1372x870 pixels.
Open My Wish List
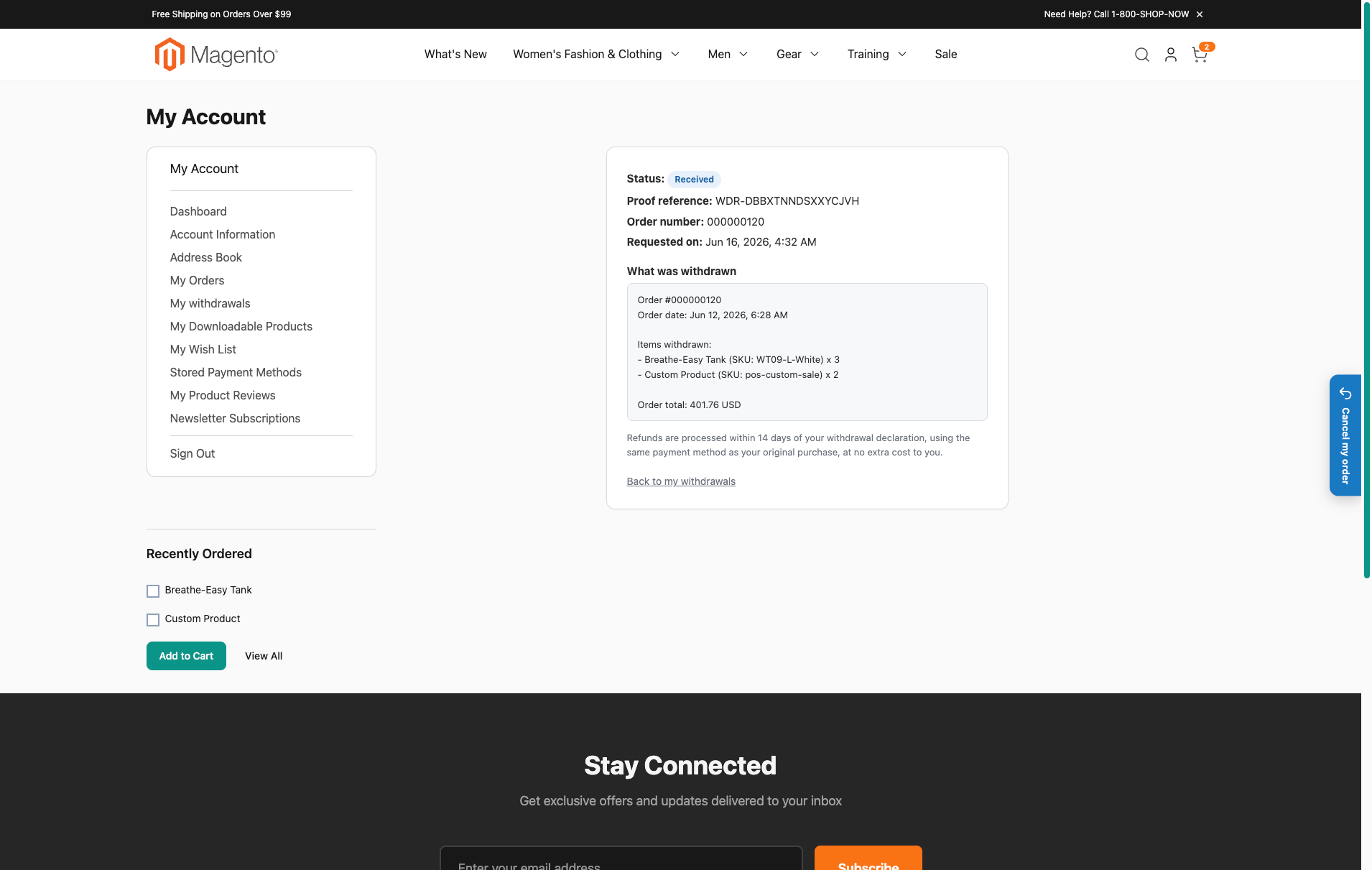(203, 349)
